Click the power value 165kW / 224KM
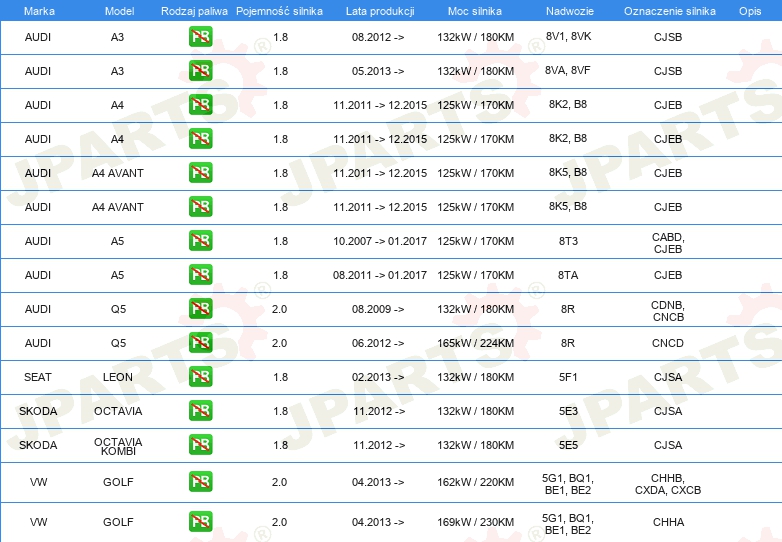The width and height of the screenshot is (782, 542). [x=476, y=343]
